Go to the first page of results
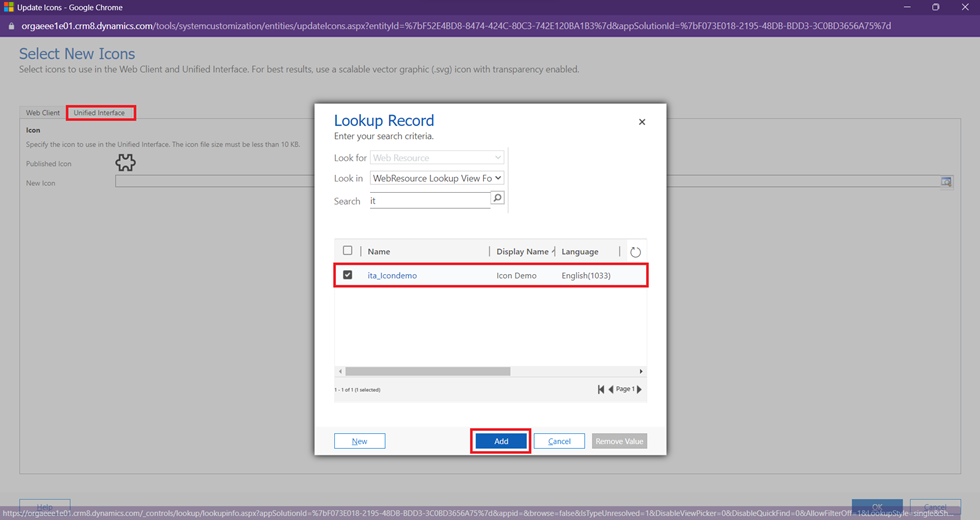Image resolution: width=980 pixels, height=520 pixels. click(601, 389)
